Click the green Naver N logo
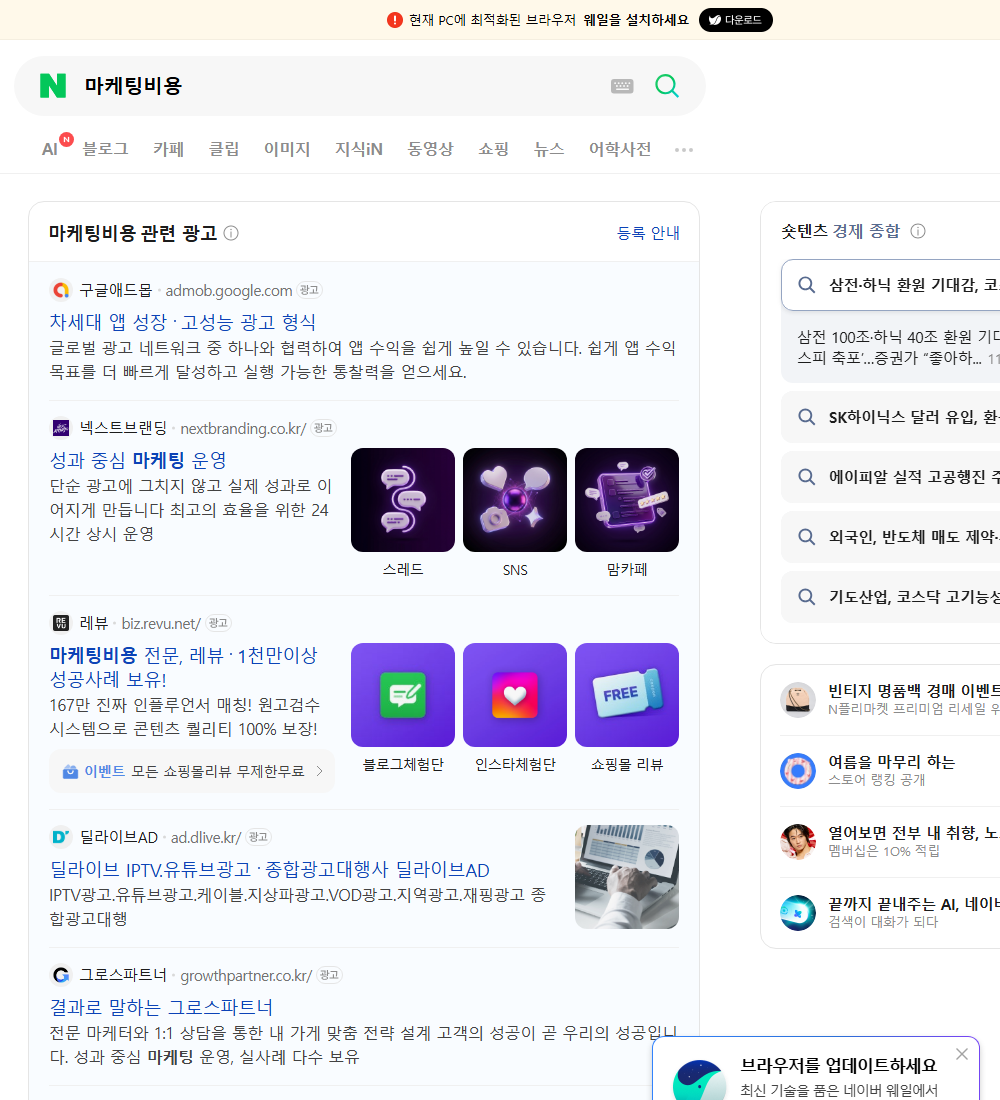 (53, 86)
